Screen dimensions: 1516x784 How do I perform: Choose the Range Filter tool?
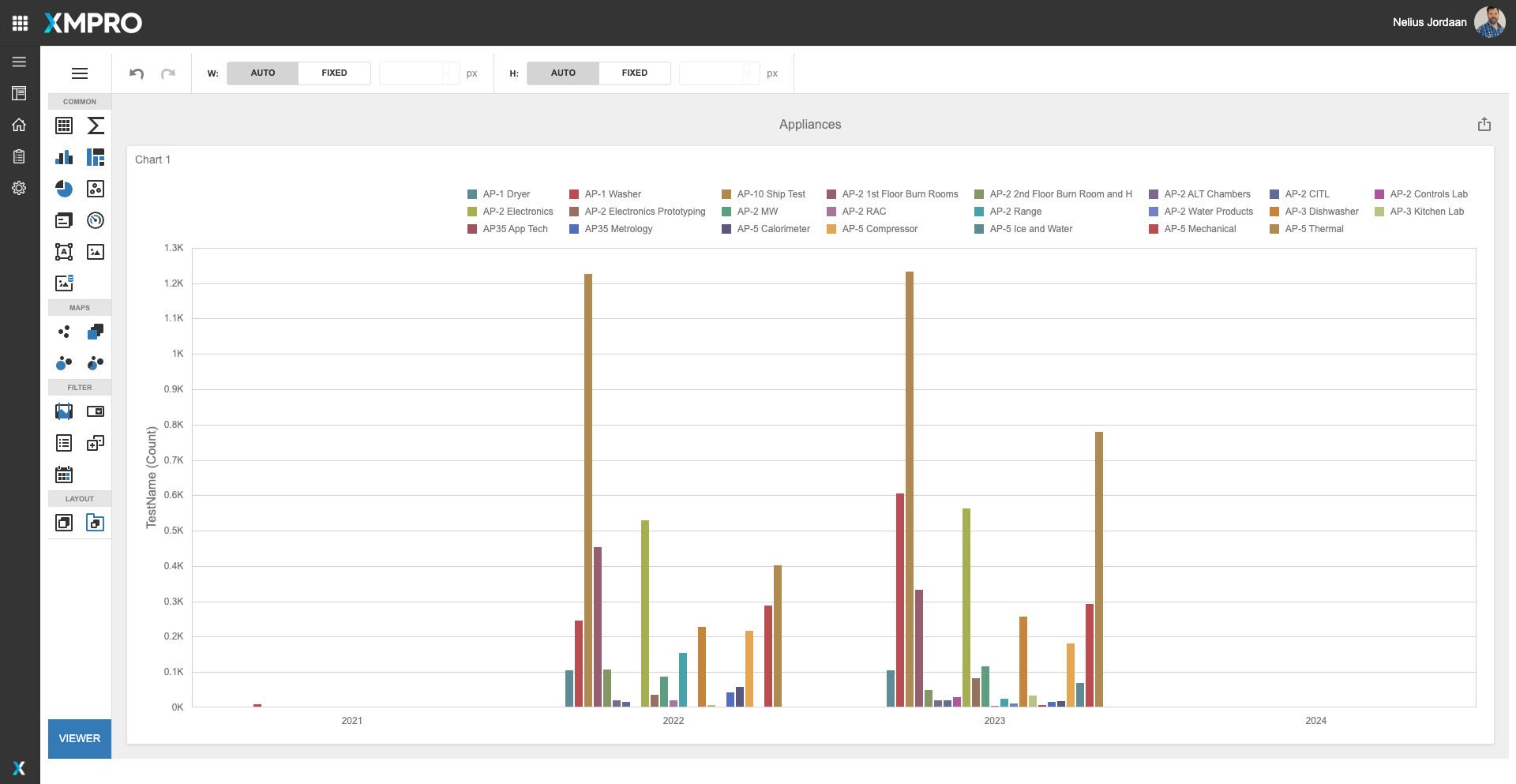(64, 411)
